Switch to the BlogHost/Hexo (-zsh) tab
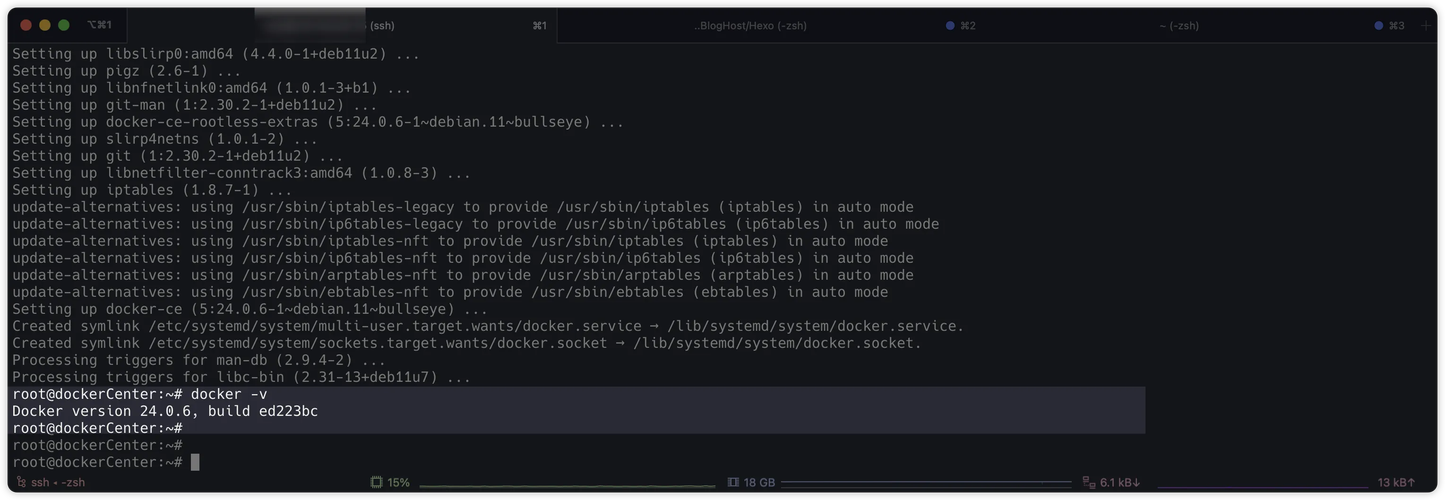 [x=750, y=26]
